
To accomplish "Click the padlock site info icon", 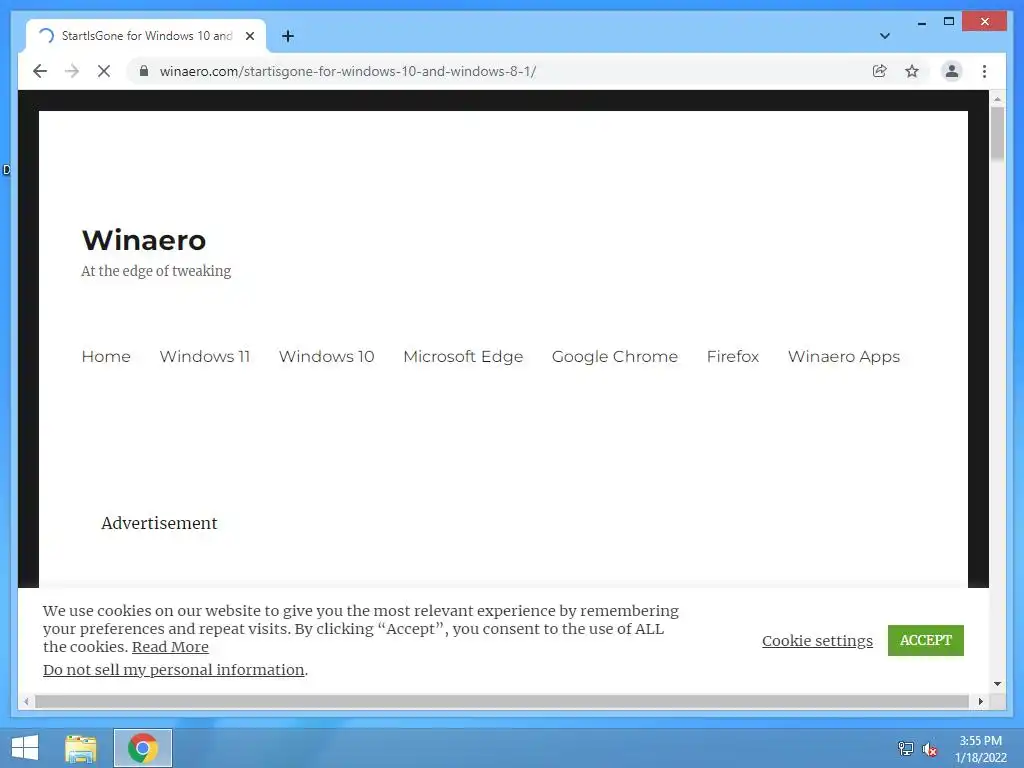I will [144, 71].
